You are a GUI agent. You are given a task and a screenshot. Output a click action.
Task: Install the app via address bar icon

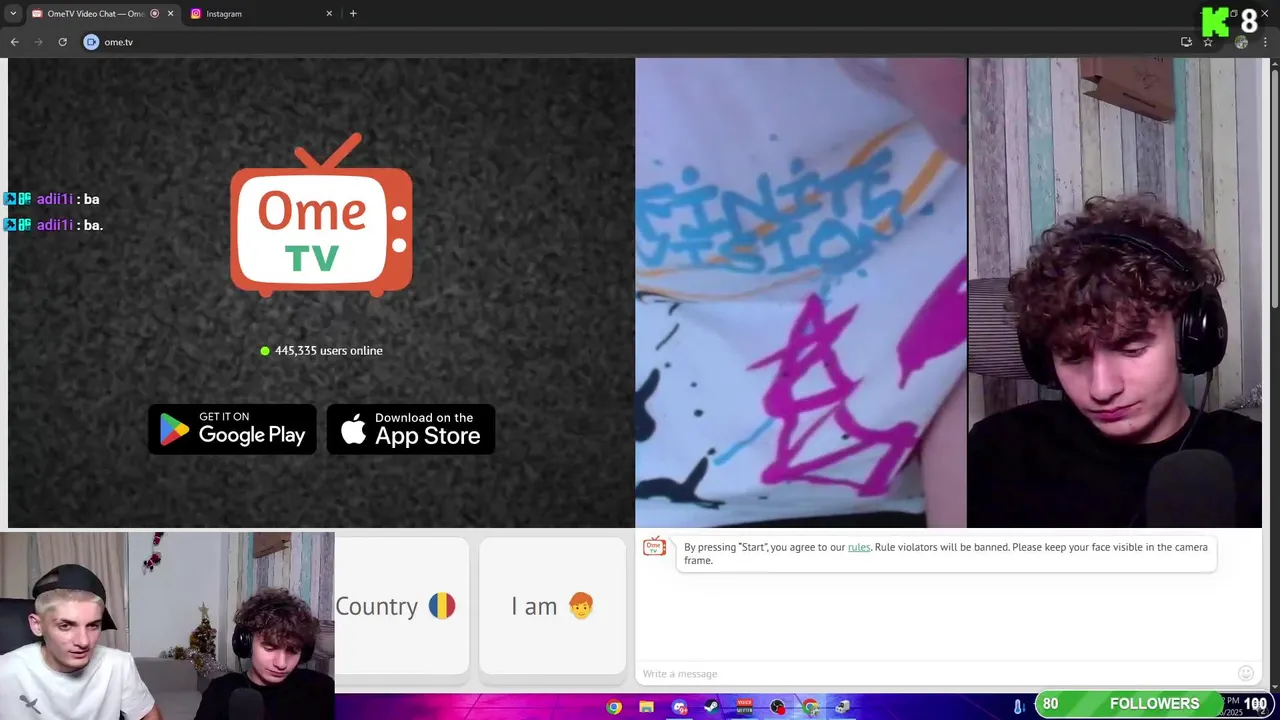pyautogui.click(x=1186, y=42)
